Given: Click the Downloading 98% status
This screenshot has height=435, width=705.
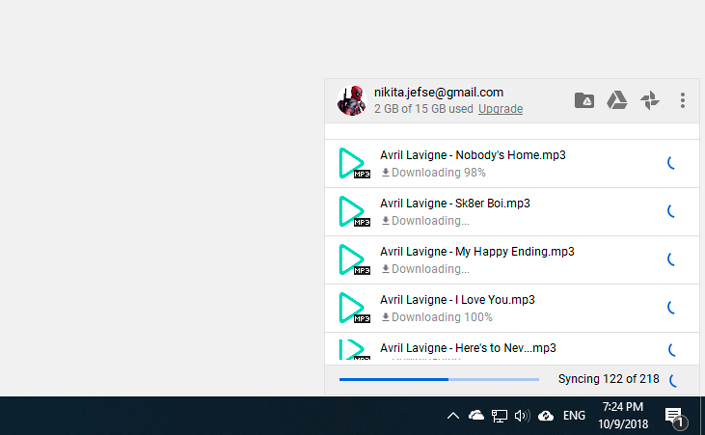Looking at the screenshot, I should tap(434, 173).
